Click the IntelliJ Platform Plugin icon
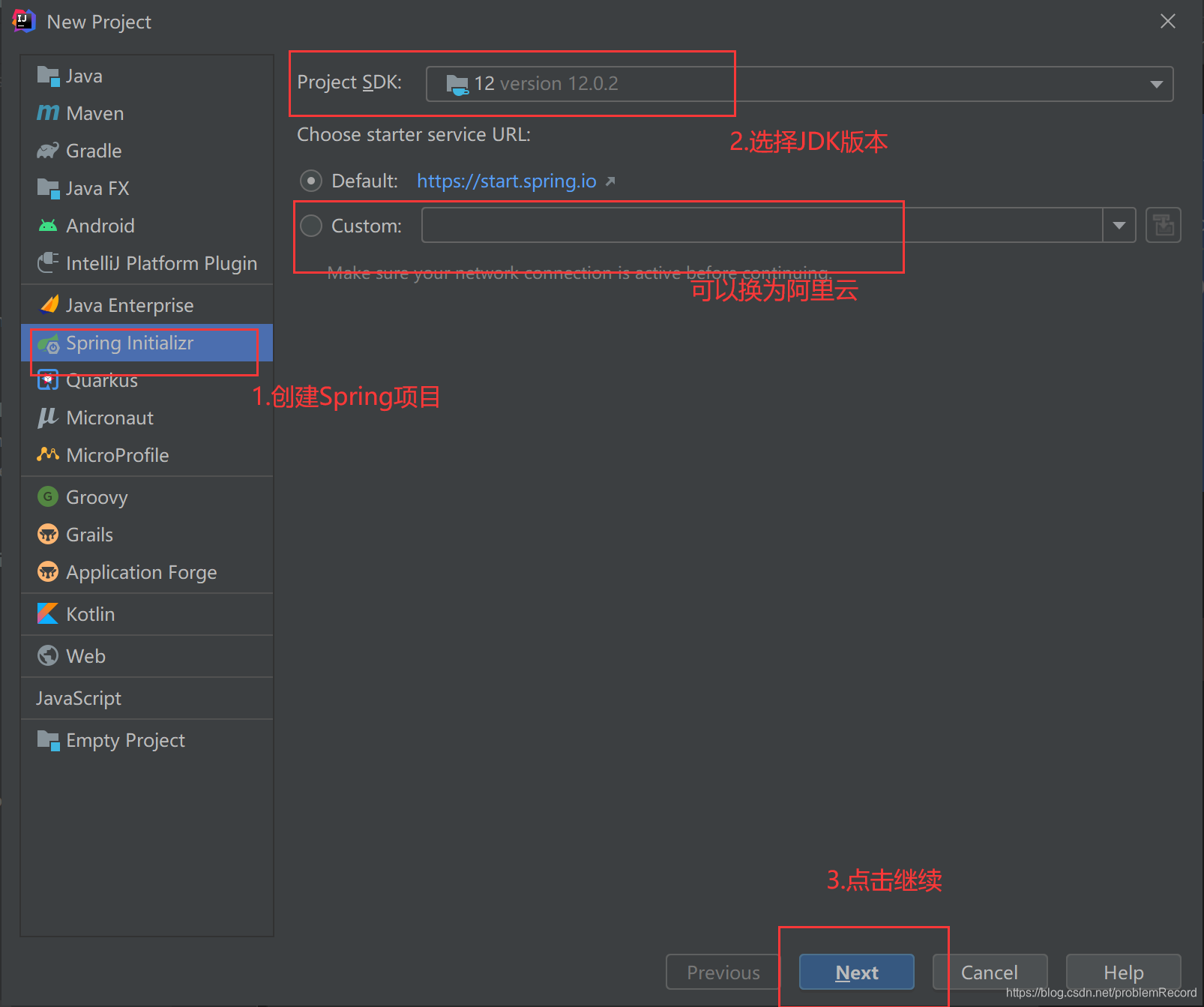 [x=48, y=263]
